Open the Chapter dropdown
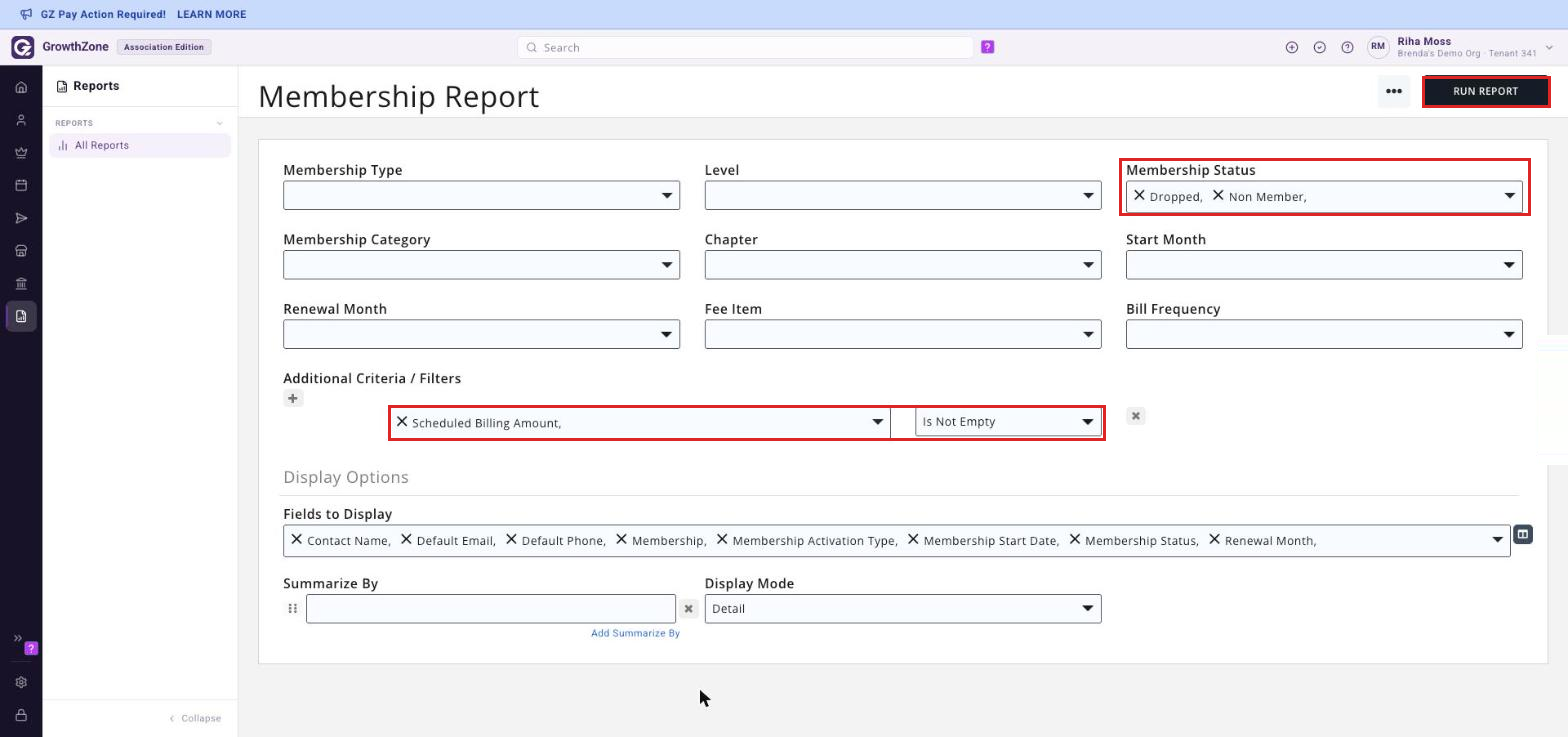Image resolution: width=1568 pixels, height=737 pixels. point(903,265)
